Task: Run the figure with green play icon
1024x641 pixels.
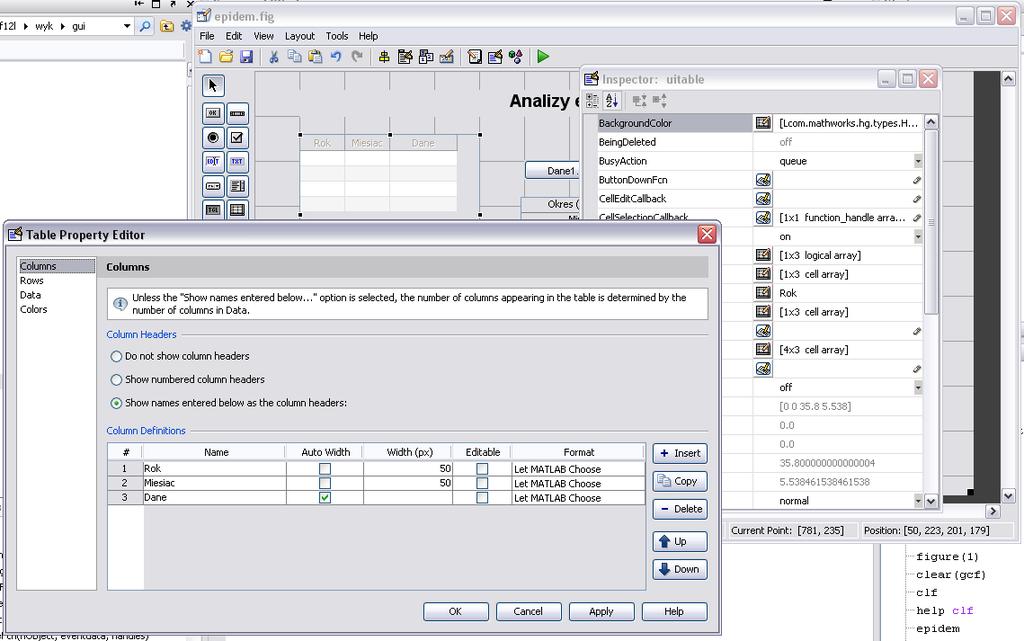Action: [x=543, y=57]
